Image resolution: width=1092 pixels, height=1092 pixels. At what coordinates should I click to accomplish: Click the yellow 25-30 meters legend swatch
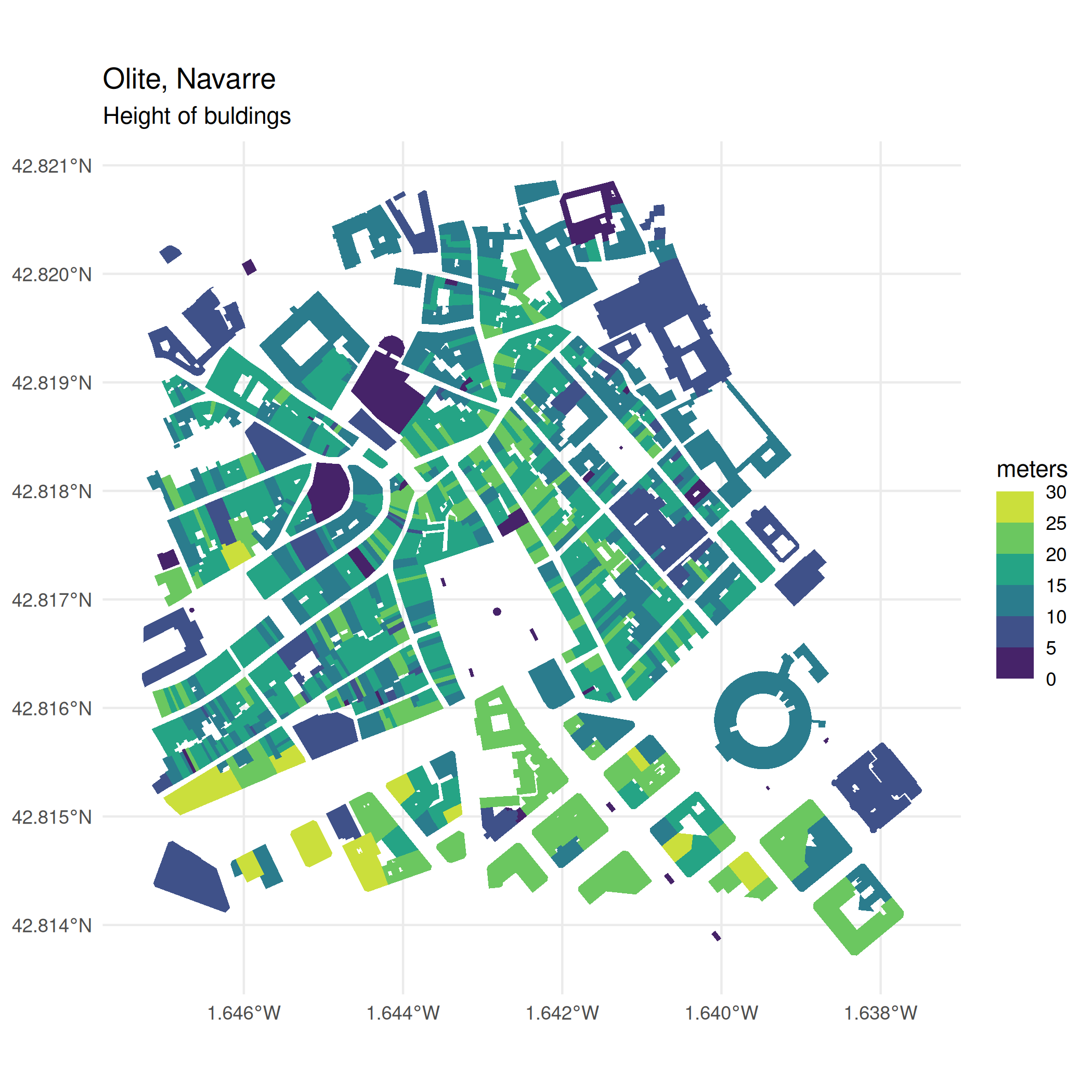1015,507
